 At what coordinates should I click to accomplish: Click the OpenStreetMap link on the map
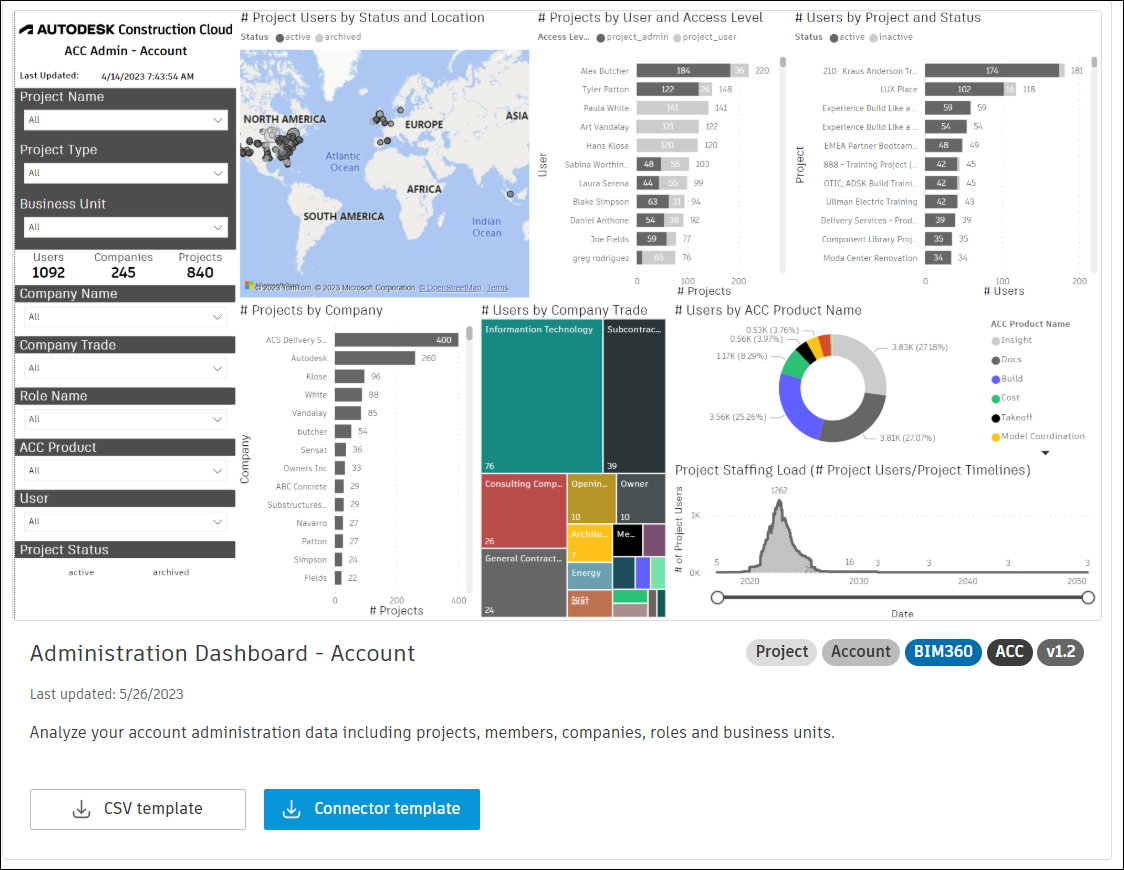450,288
